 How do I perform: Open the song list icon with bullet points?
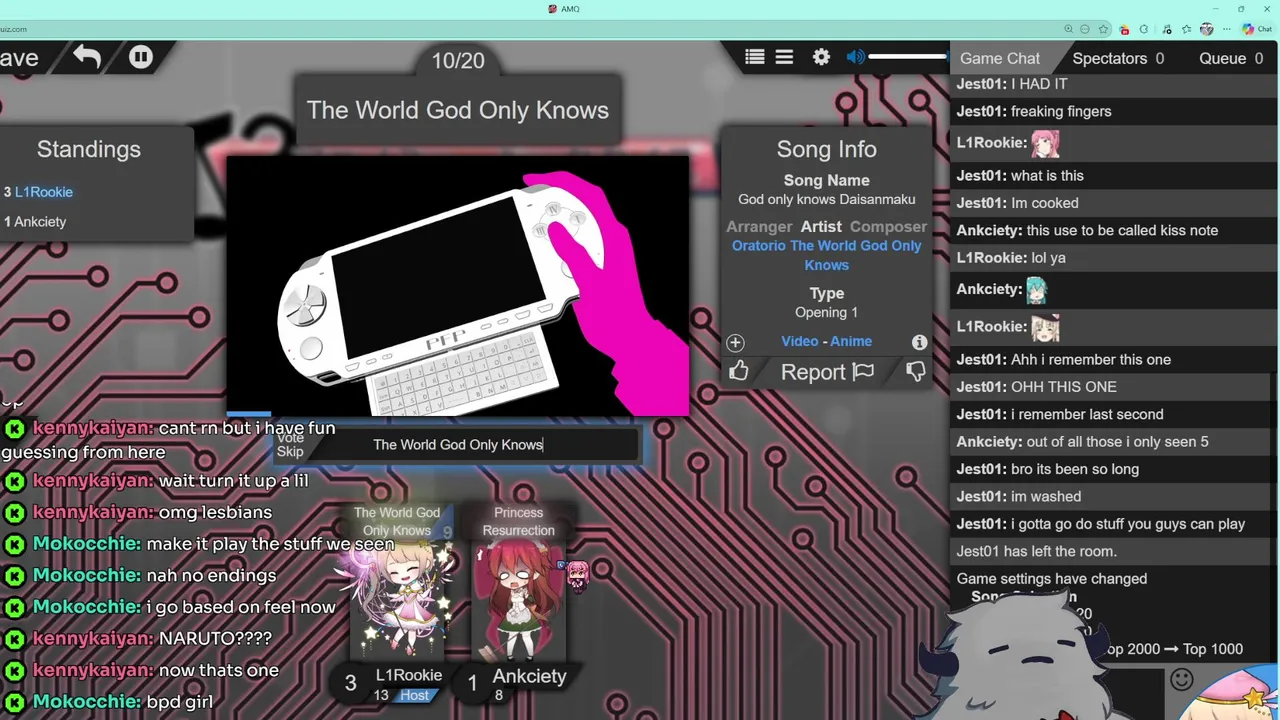pyautogui.click(x=755, y=58)
